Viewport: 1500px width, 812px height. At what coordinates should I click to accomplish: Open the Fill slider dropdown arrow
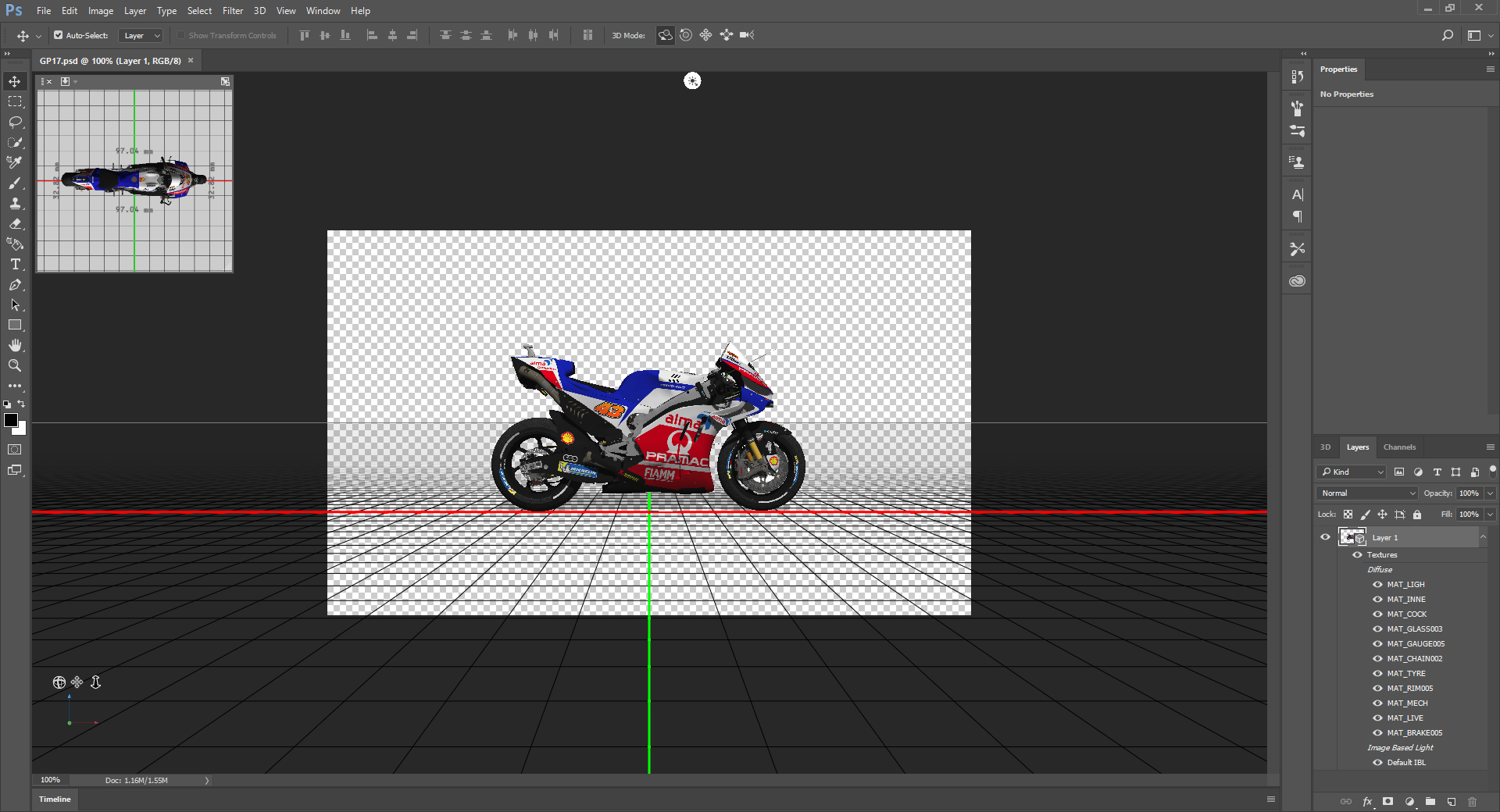pos(1490,515)
